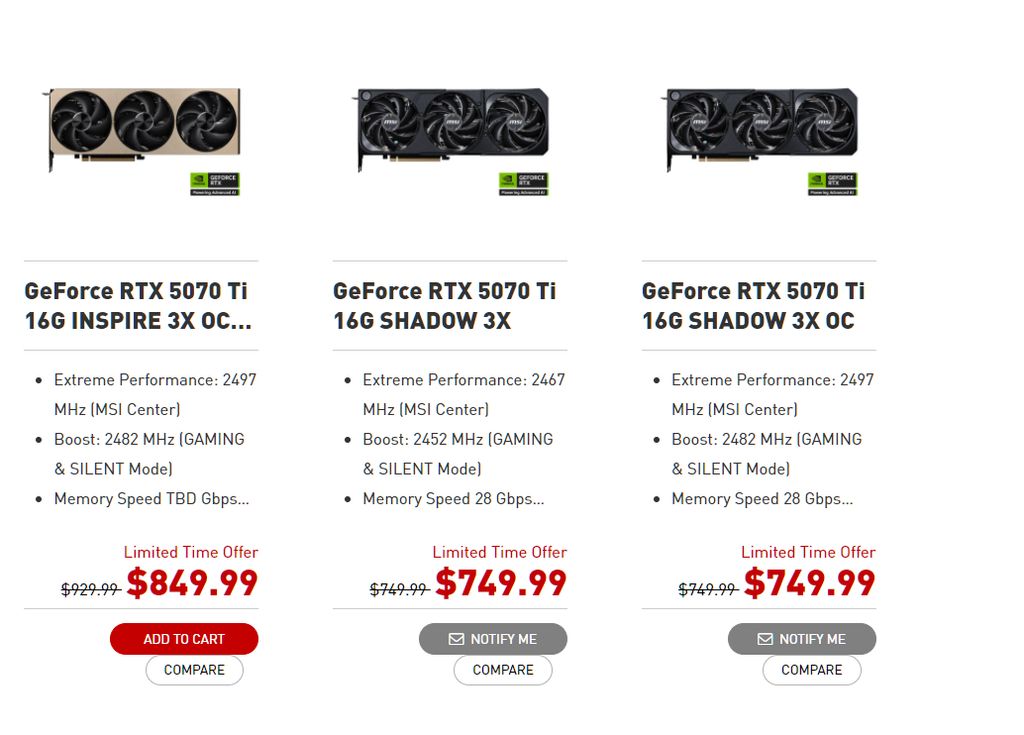This screenshot has width=1024, height=735.
Task: Click COMPARE under the SHADOW 3X card
Action: [x=503, y=670]
